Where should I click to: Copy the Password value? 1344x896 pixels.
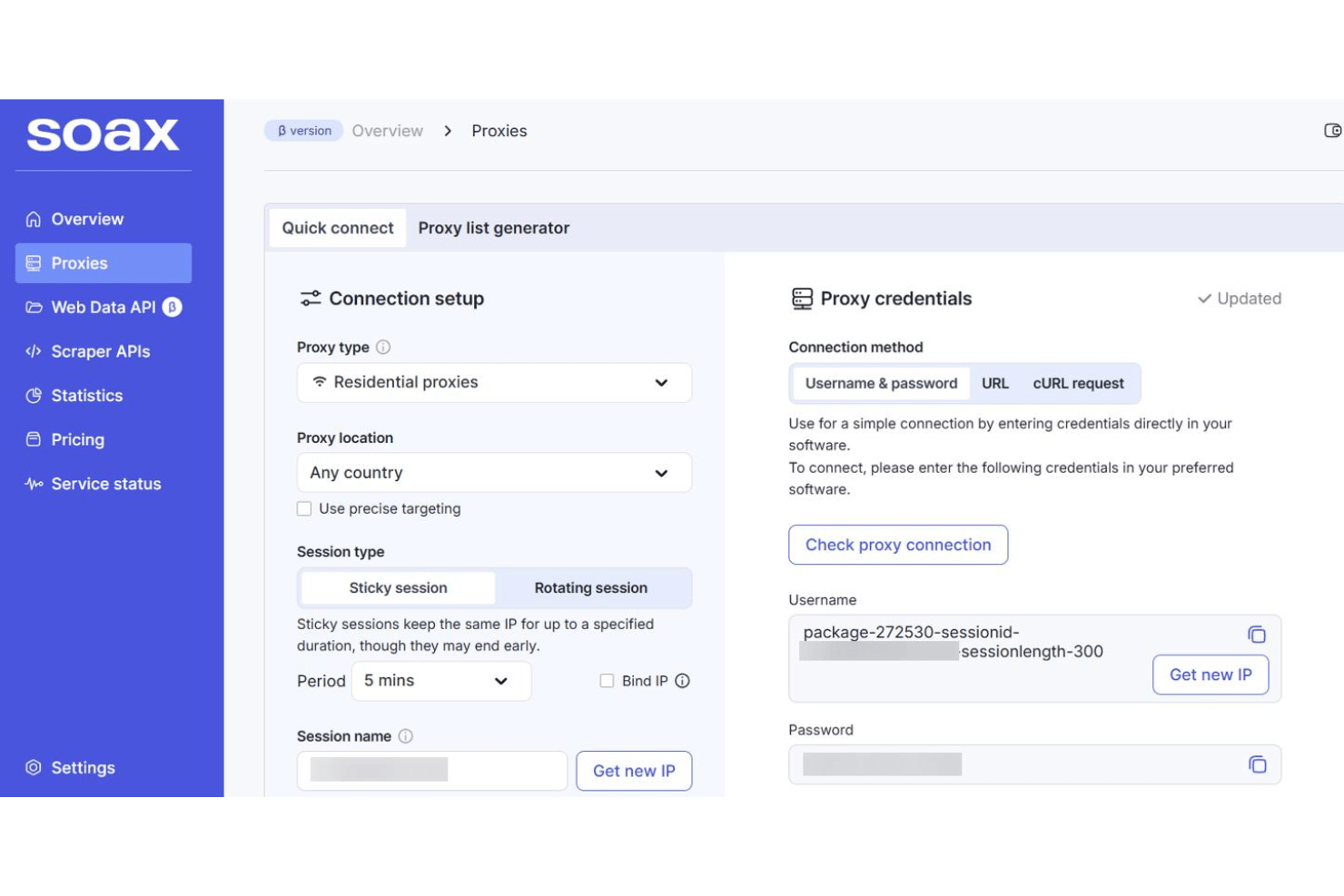click(1257, 764)
